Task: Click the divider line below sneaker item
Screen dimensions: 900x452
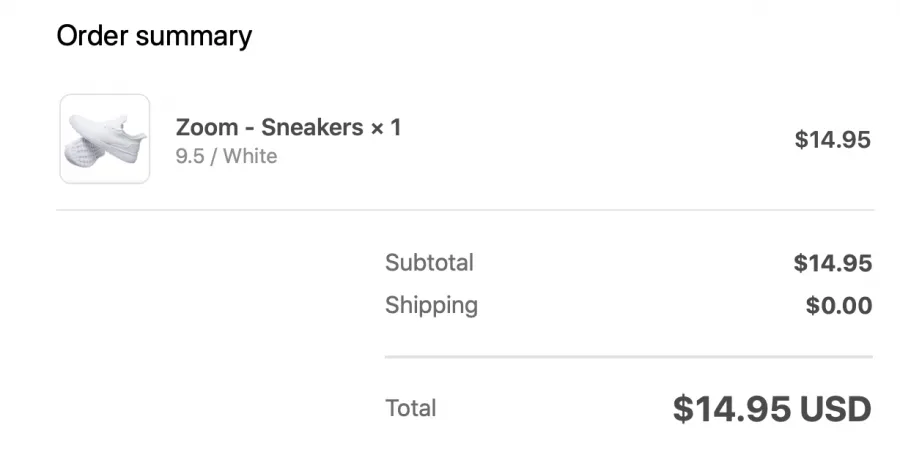Action: [465, 210]
